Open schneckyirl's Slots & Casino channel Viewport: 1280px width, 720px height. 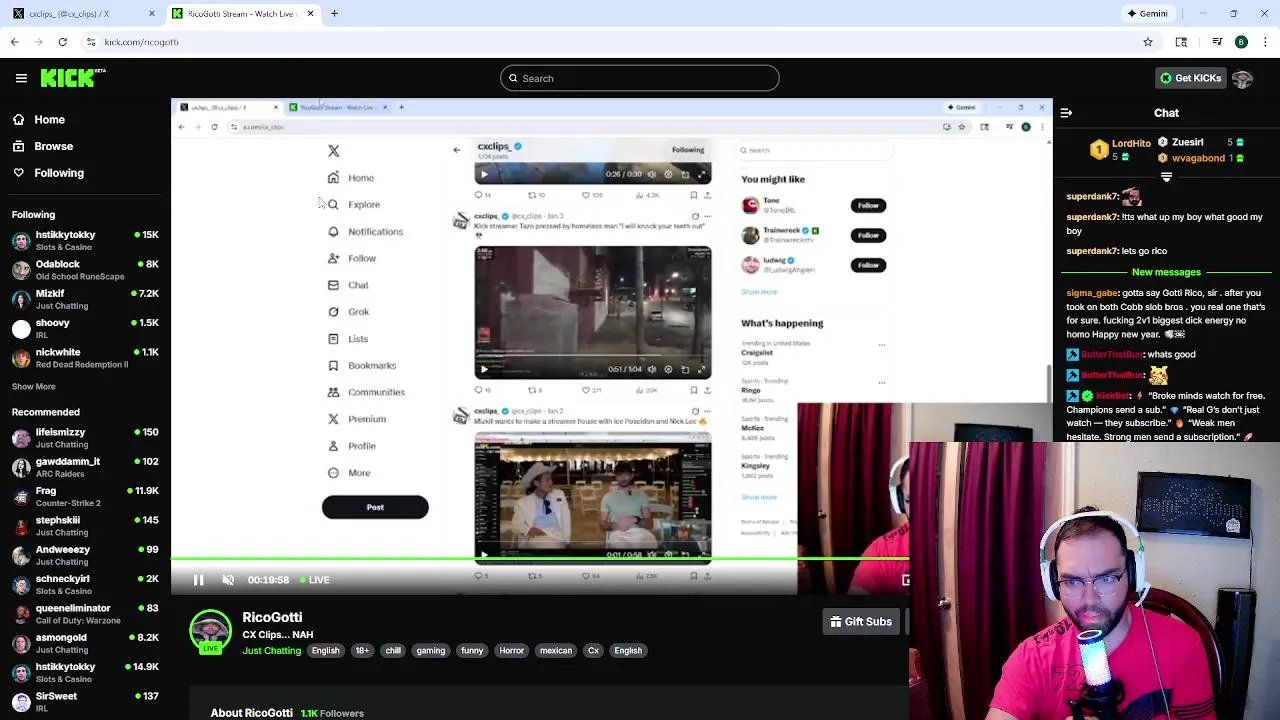85,584
